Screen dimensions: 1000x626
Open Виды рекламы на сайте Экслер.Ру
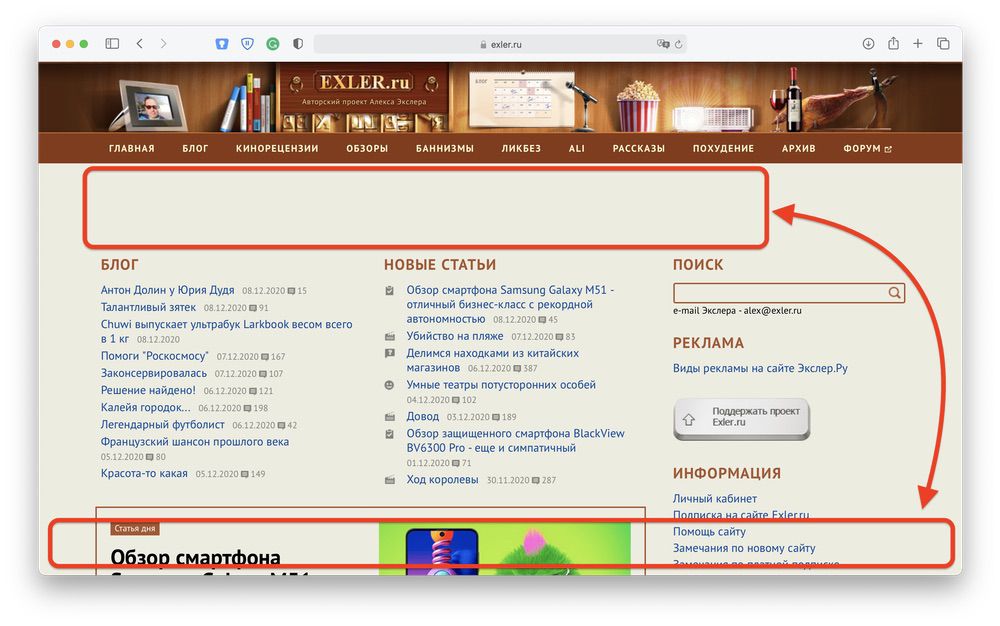[760, 368]
